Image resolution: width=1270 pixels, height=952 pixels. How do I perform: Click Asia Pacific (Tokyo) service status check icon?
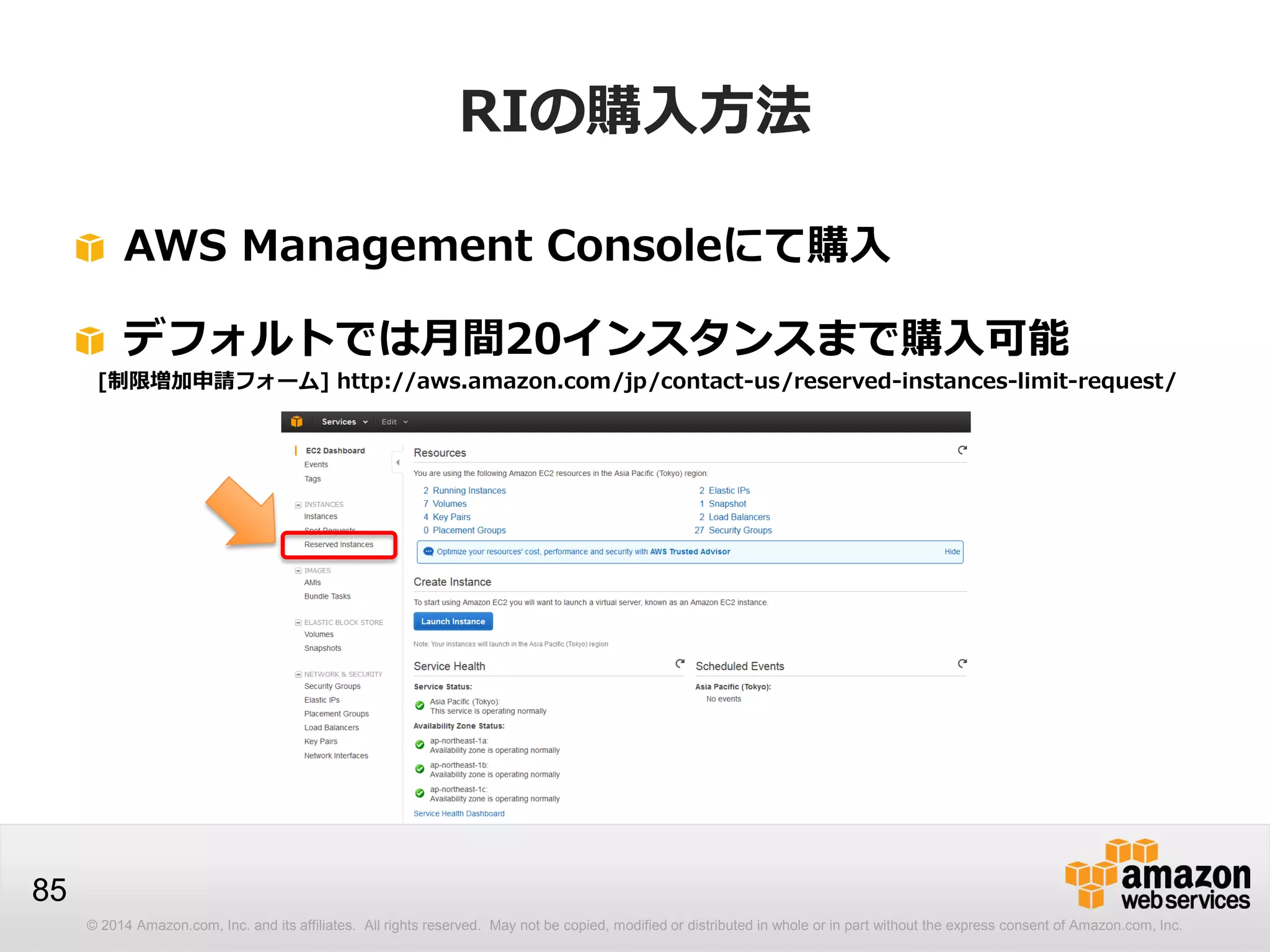420,706
